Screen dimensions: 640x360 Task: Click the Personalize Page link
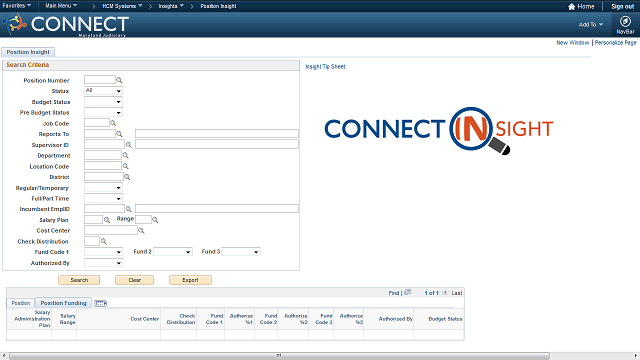616,42
